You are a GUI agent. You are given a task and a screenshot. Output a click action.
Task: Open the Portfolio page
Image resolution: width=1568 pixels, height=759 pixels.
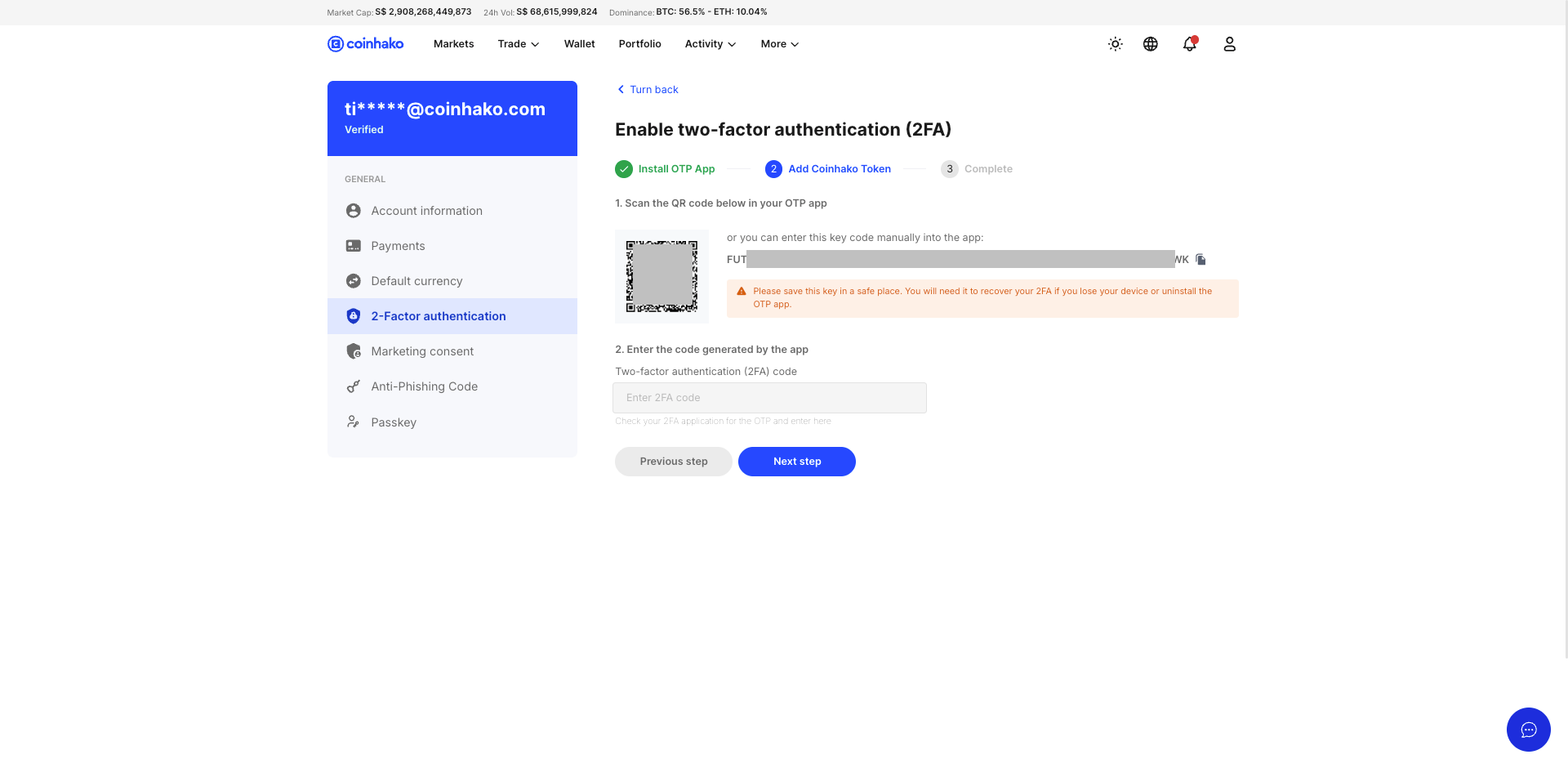pyautogui.click(x=640, y=44)
